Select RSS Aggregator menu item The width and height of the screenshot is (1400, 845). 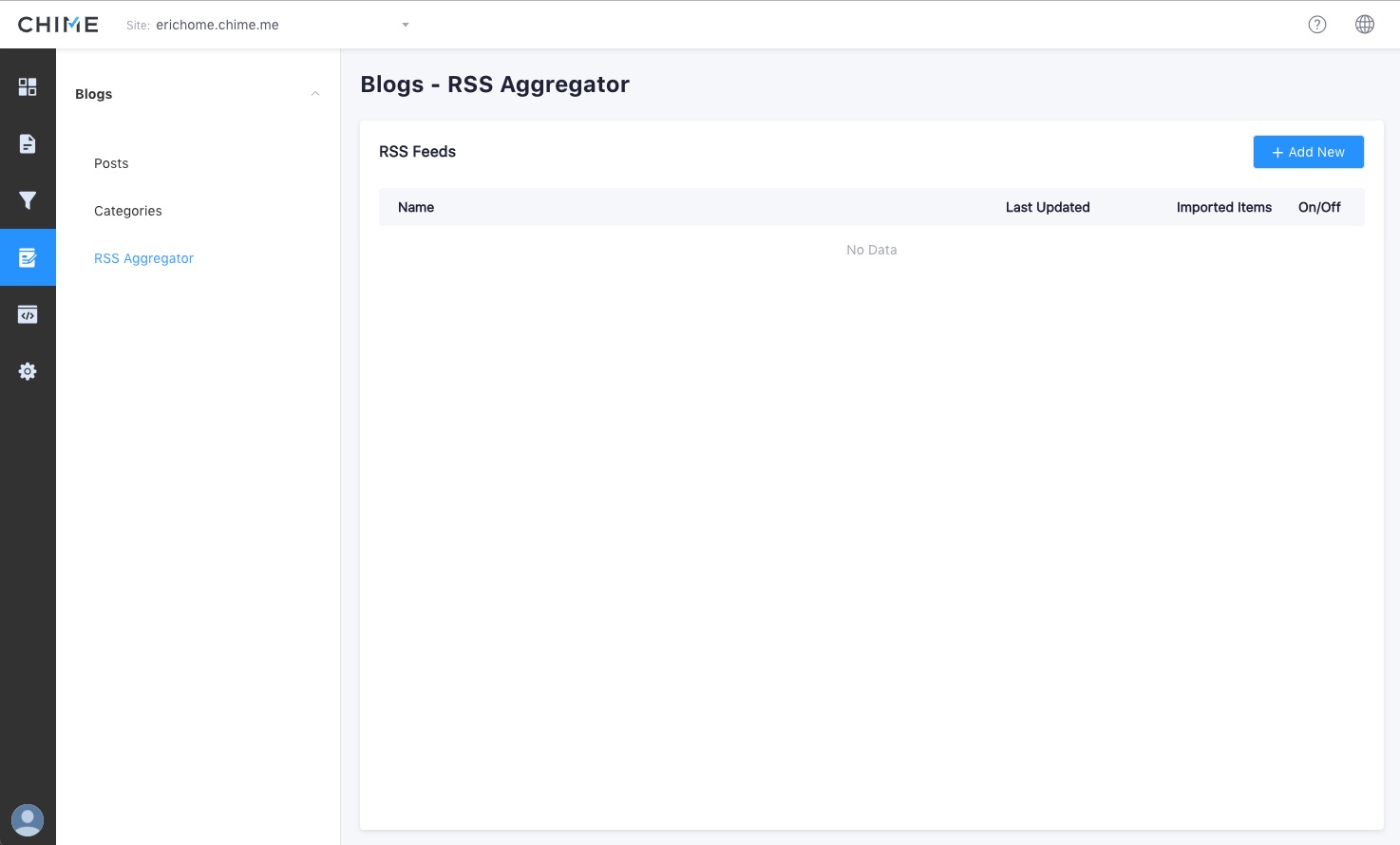(x=143, y=258)
